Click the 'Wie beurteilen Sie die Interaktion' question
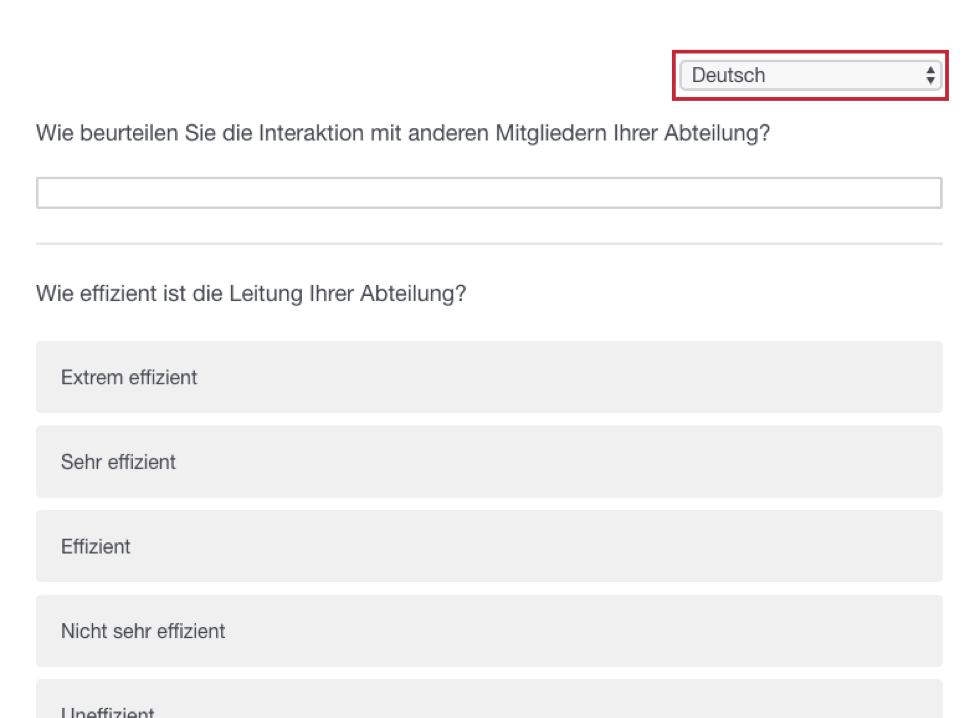 coord(403,133)
